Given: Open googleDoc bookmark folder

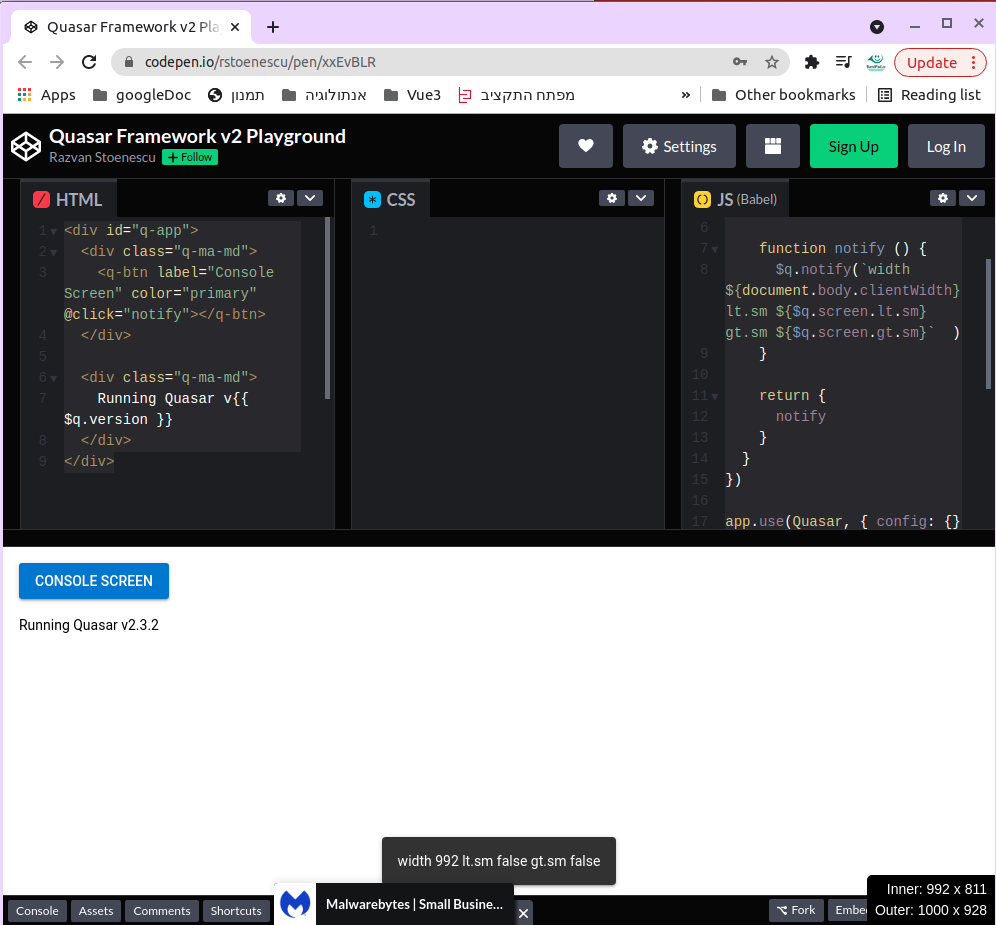Looking at the screenshot, I should (142, 95).
